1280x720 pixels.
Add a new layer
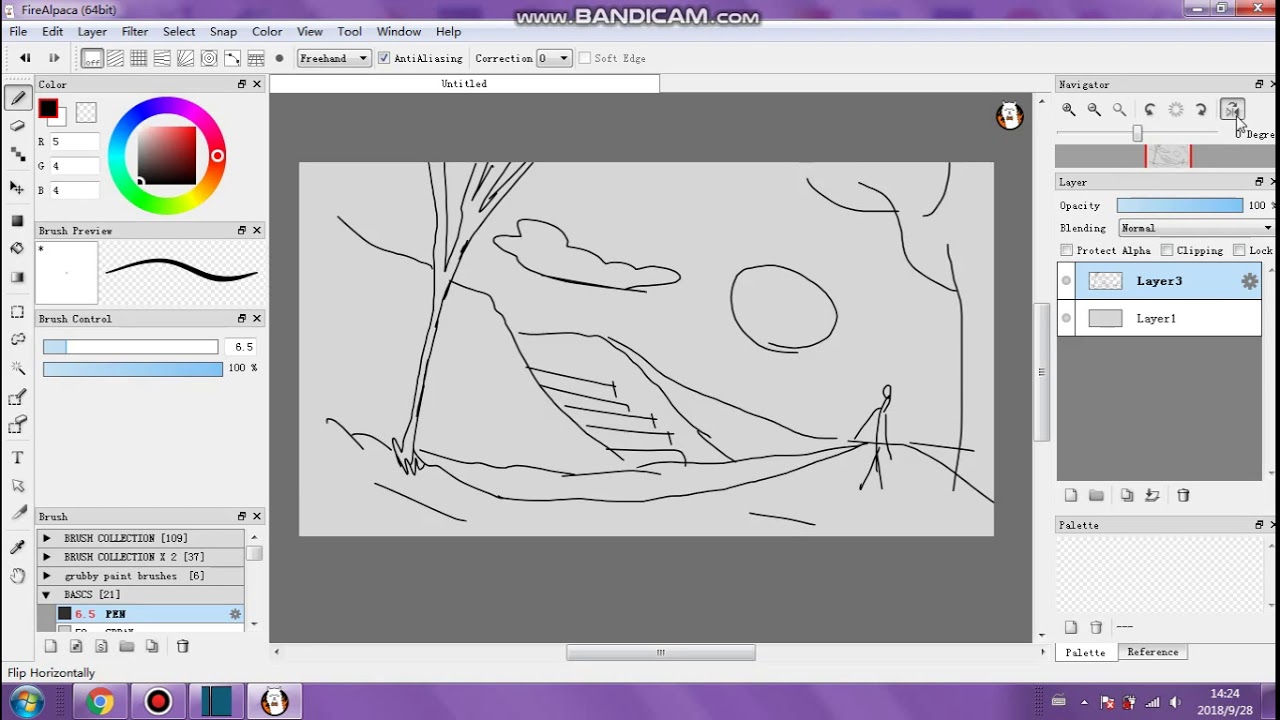[1071, 495]
